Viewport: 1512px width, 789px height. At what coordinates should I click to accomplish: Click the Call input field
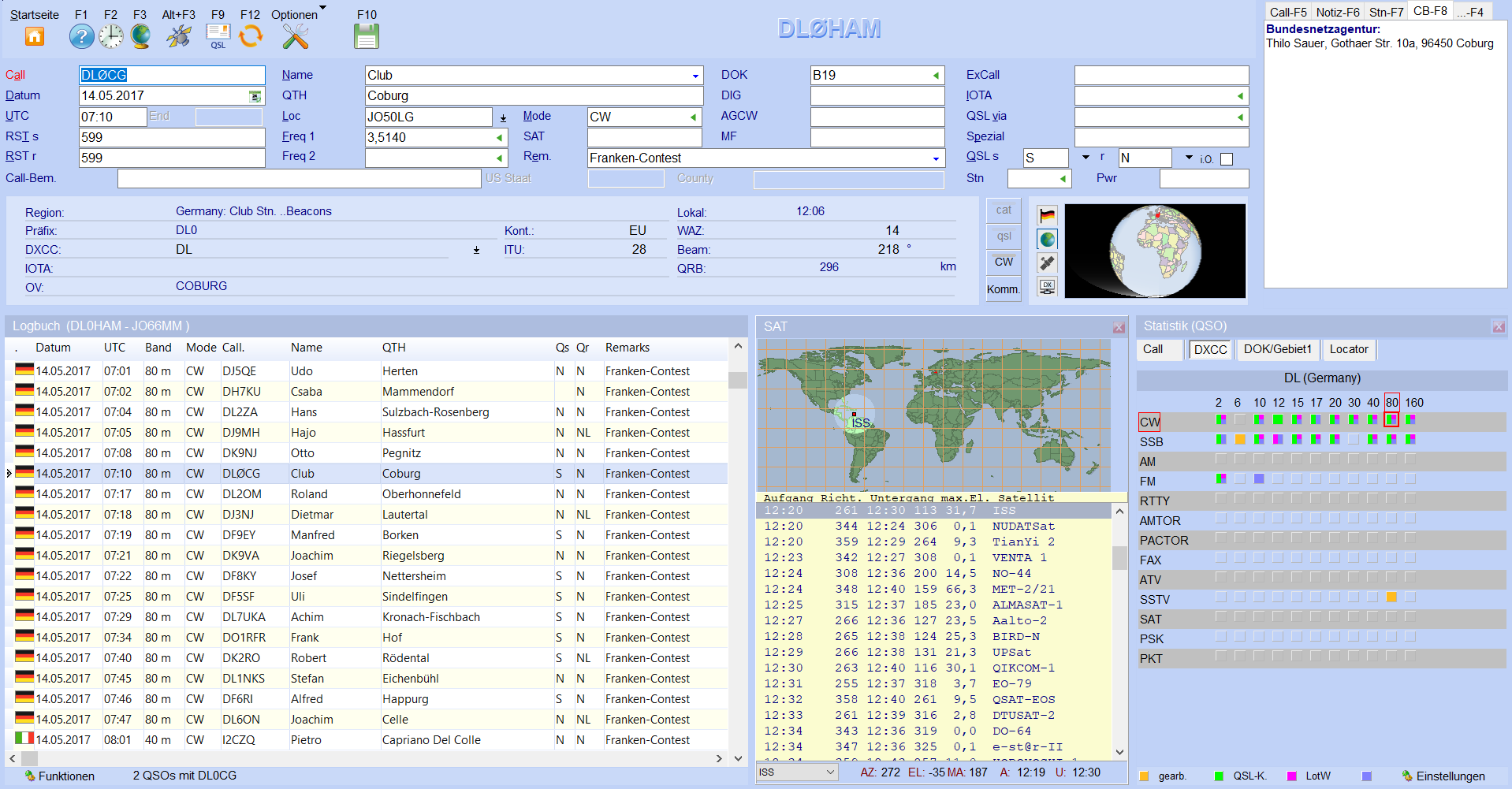(x=172, y=76)
